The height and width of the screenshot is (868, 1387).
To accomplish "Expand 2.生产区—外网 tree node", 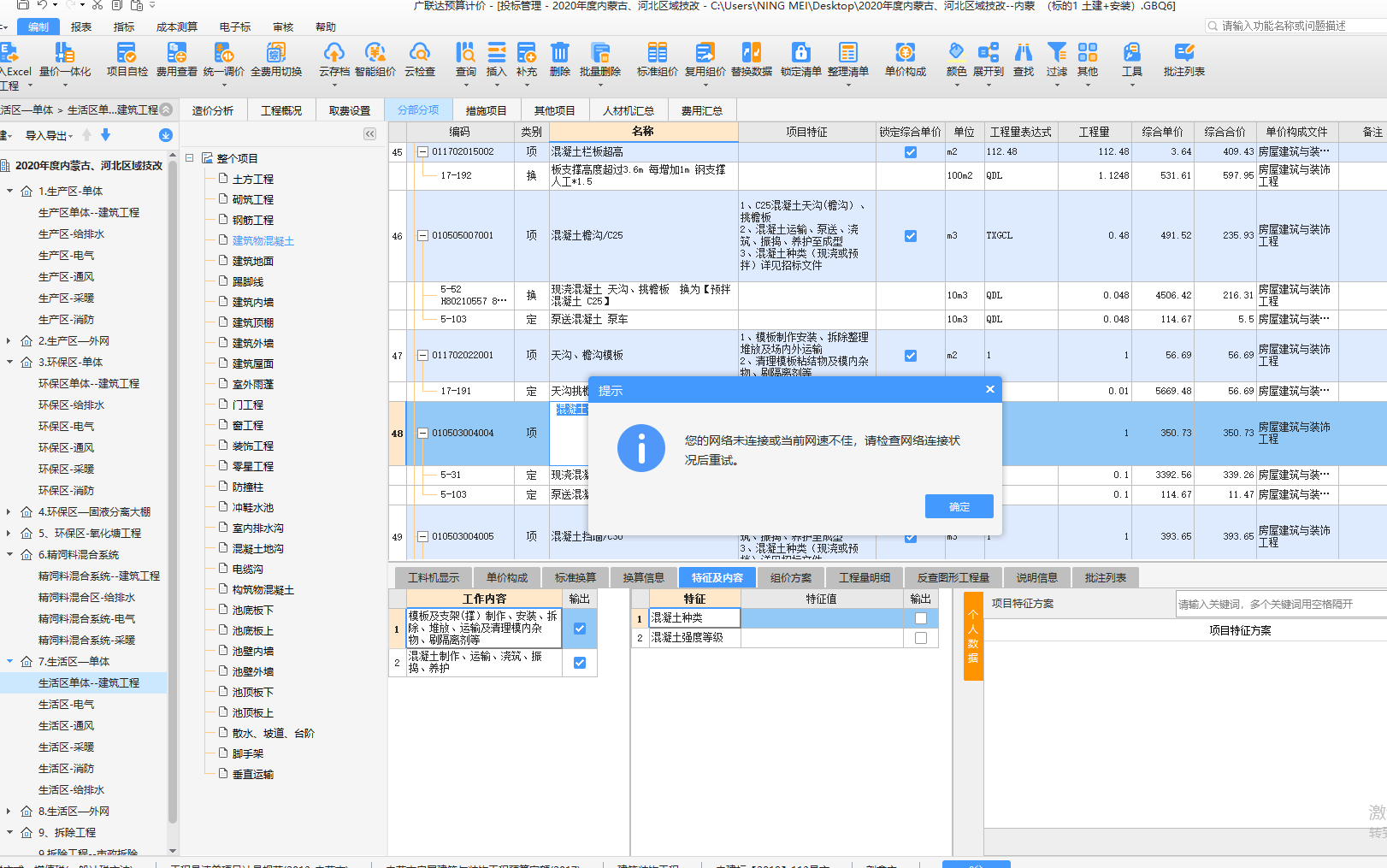I will pyautogui.click(x=10, y=341).
